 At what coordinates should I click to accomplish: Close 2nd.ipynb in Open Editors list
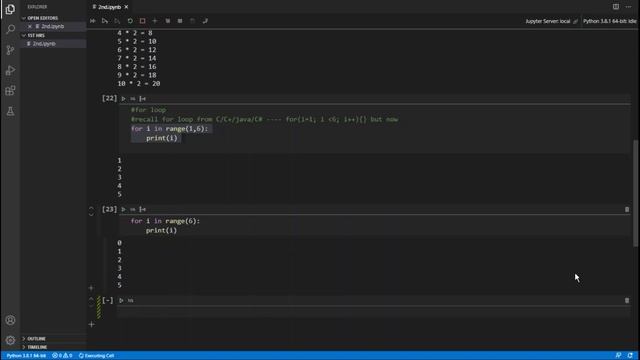30,26
